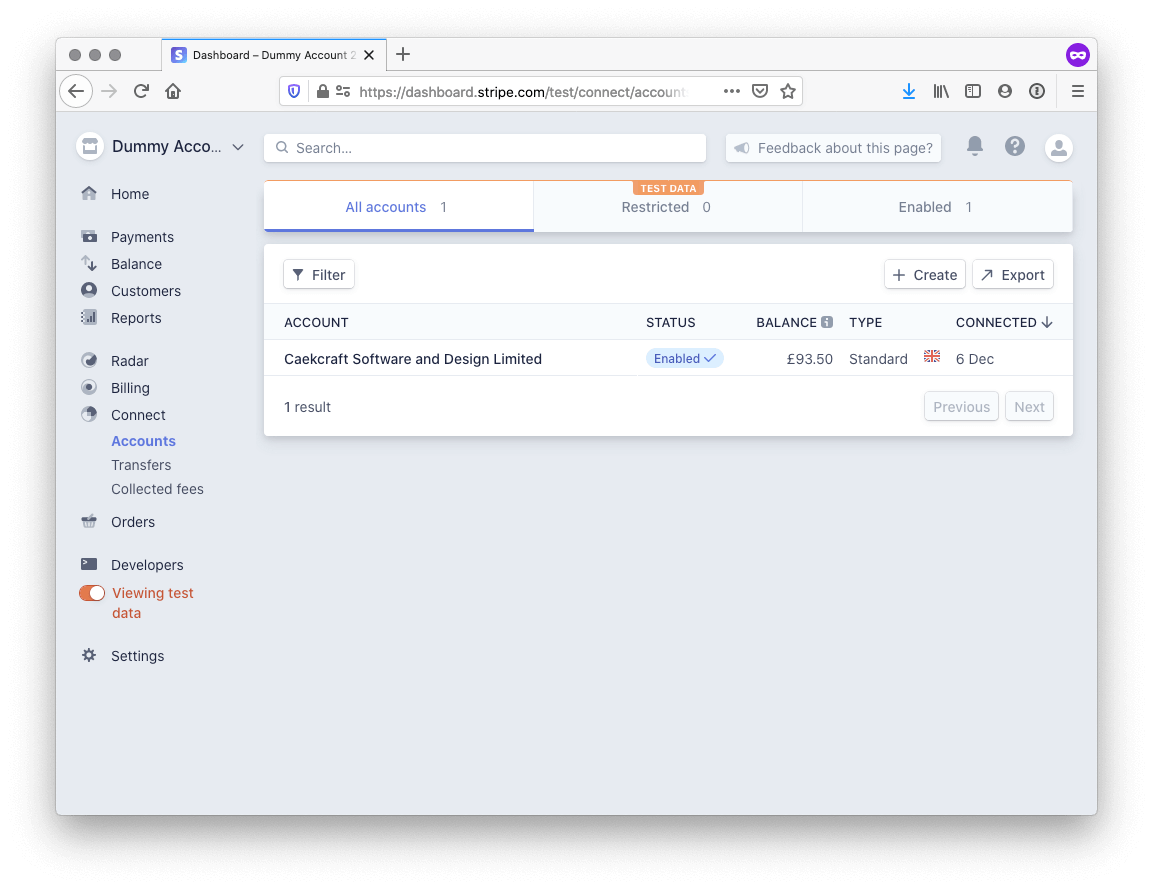The height and width of the screenshot is (889, 1153).
Task: Open Billing via its sidebar icon
Action: point(89,387)
